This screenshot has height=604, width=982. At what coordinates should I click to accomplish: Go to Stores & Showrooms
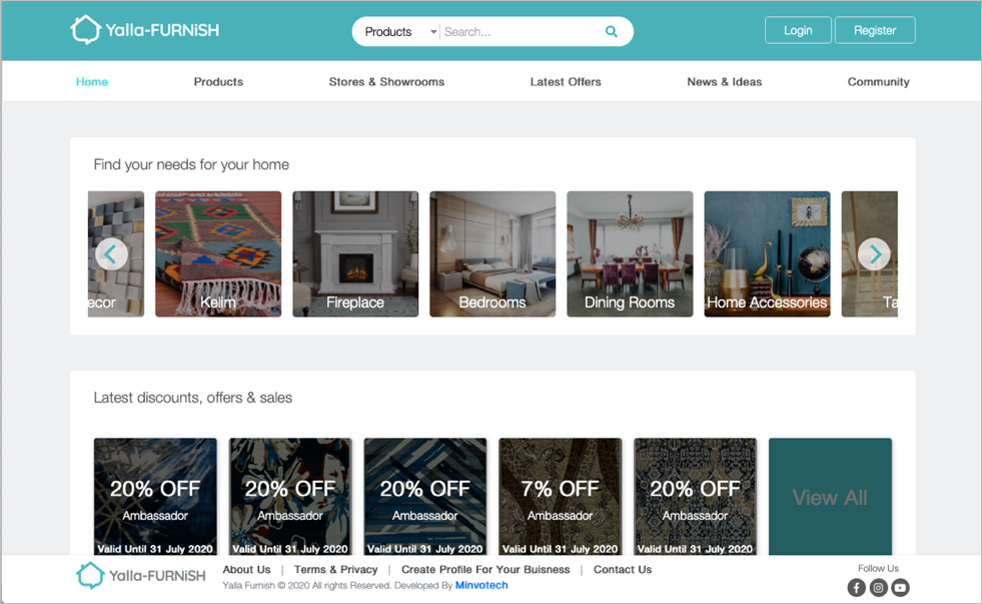coord(386,81)
